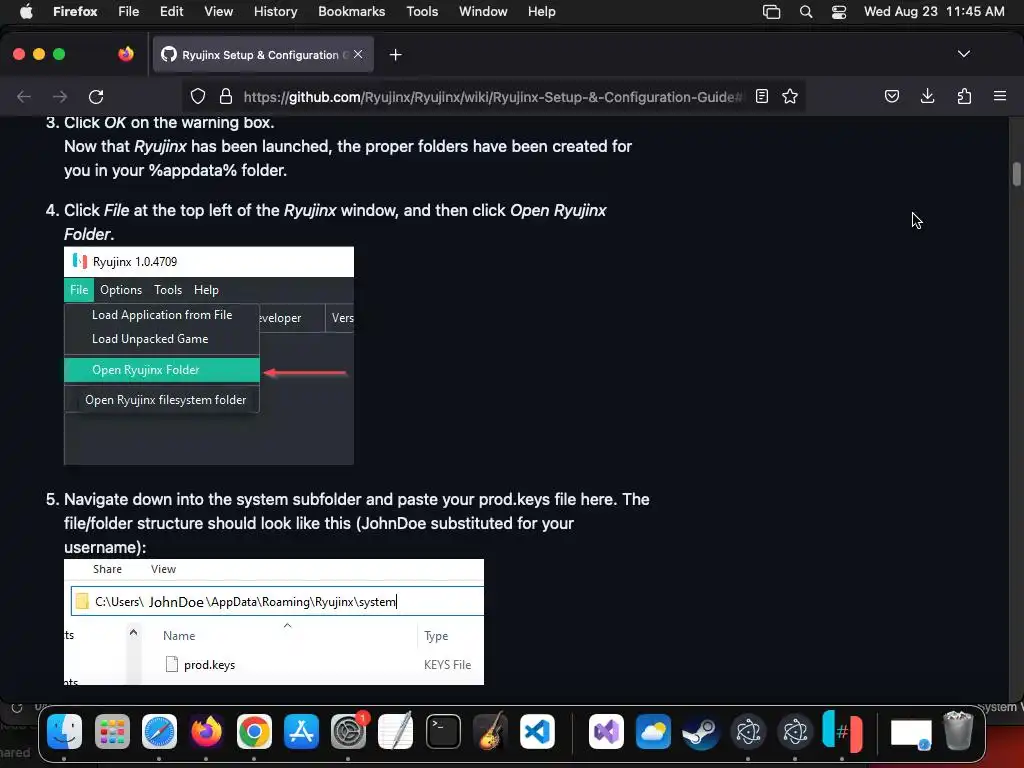Click the tracking protection shield icon
The height and width of the screenshot is (768, 1024).
[198, 97]
